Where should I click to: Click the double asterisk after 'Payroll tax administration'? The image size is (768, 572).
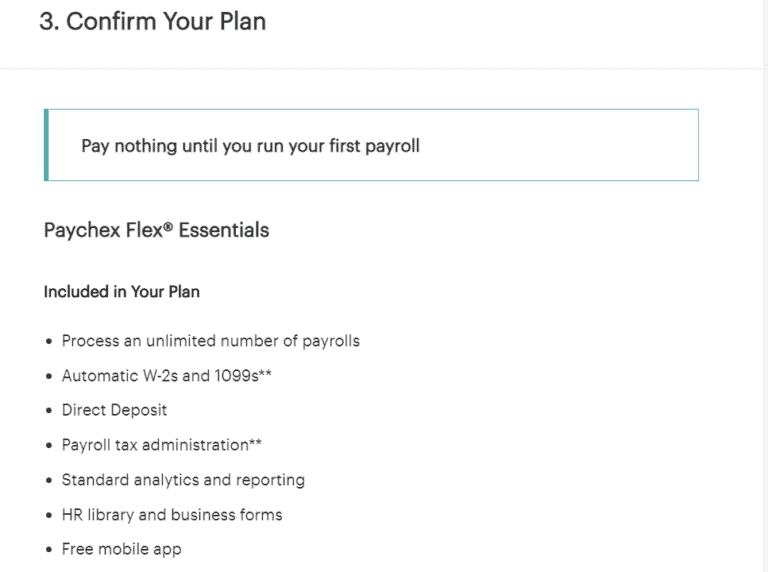pyautogui.click(x=256, y=443)
